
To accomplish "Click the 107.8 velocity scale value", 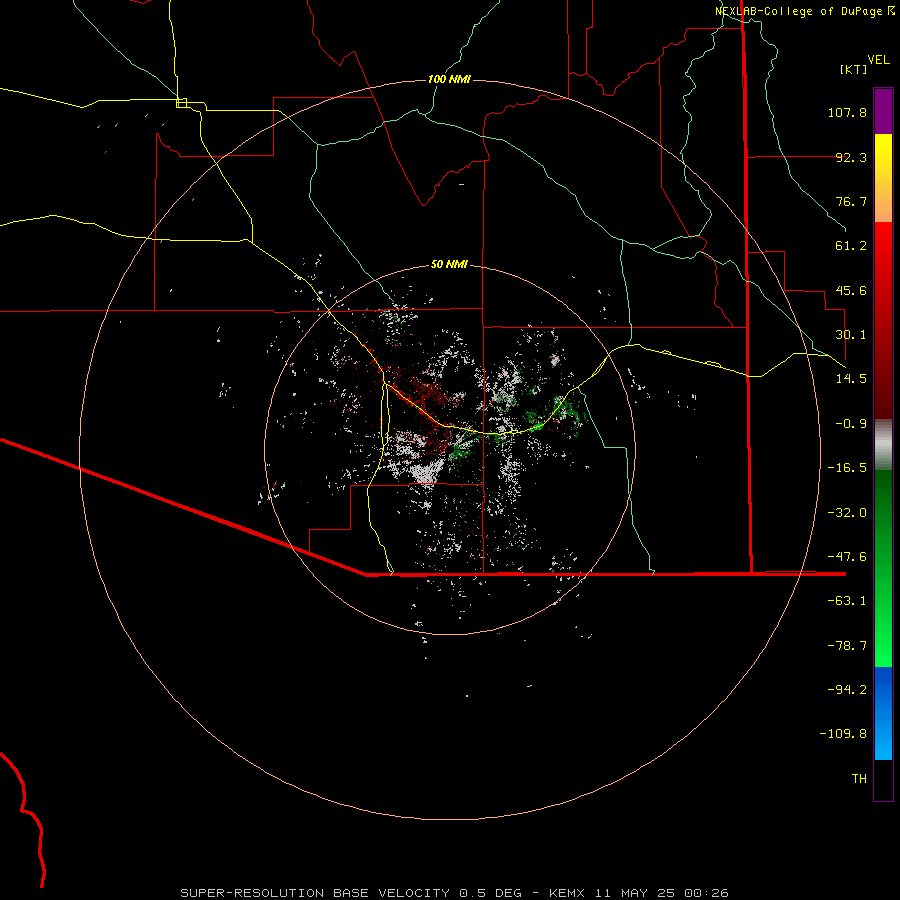I will [847, 112].
